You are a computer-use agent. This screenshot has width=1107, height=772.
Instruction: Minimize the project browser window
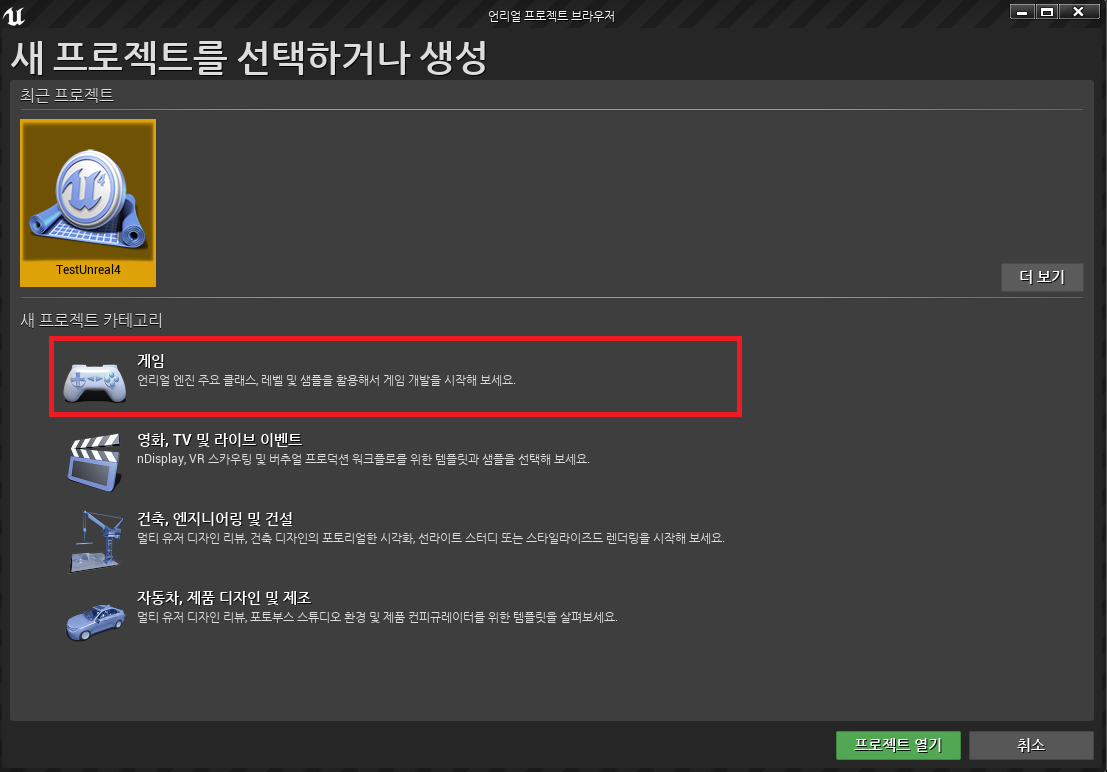(x=1021, y=12)
